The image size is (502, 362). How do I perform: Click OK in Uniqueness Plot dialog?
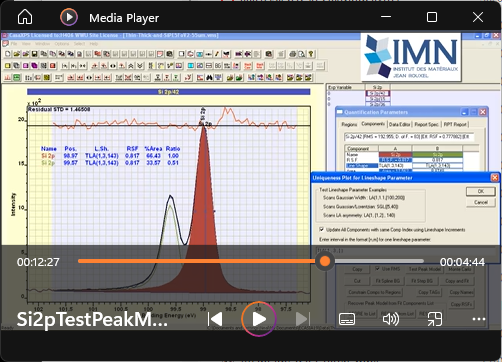point(480,191)
